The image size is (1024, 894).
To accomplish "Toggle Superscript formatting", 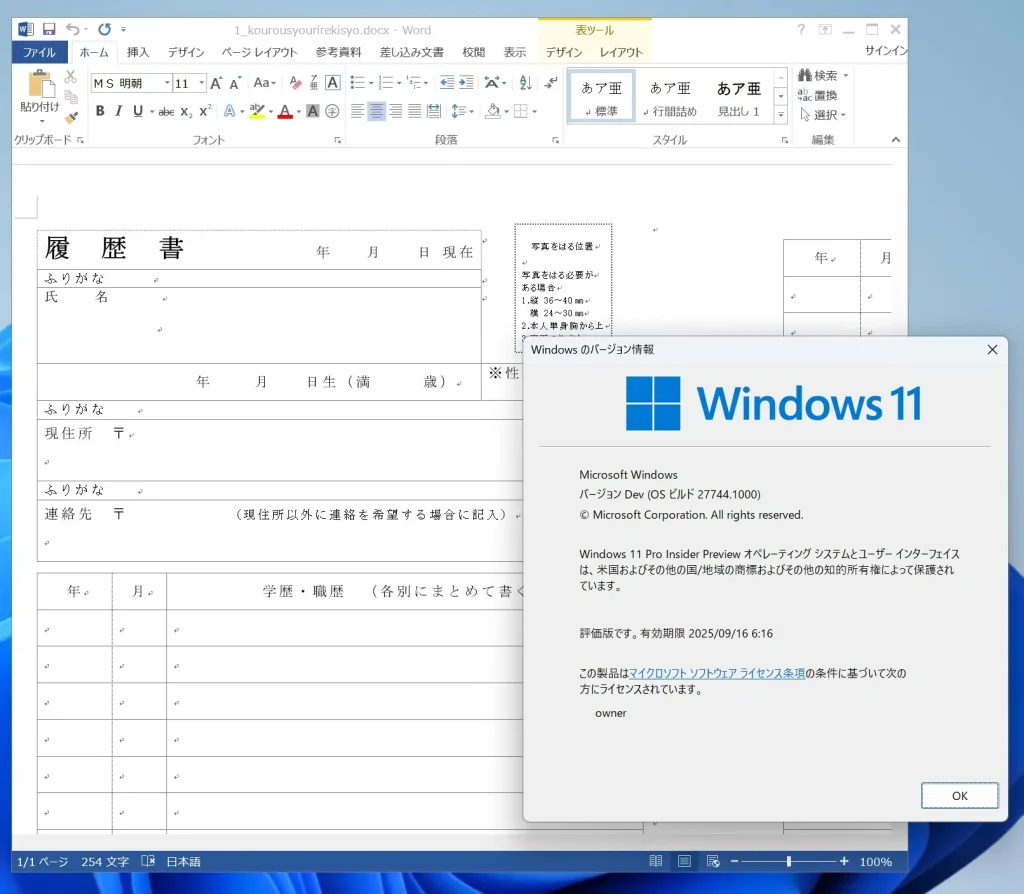I will (x=205, y=111).
